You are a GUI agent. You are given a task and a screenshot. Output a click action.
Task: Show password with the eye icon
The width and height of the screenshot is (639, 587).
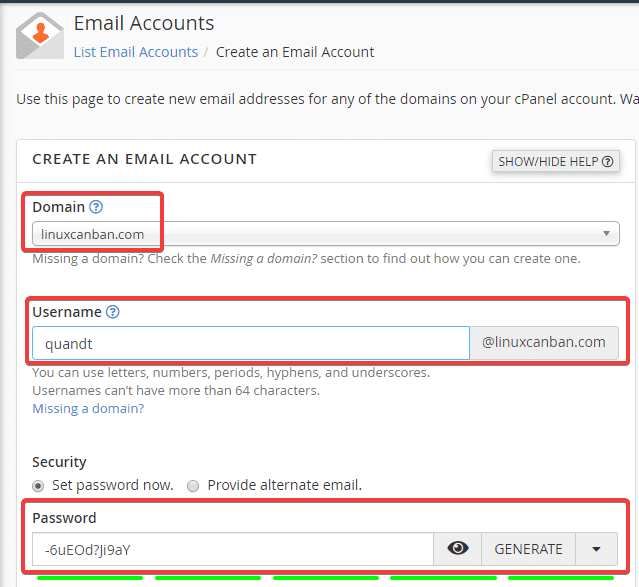(x=458, y=548)
